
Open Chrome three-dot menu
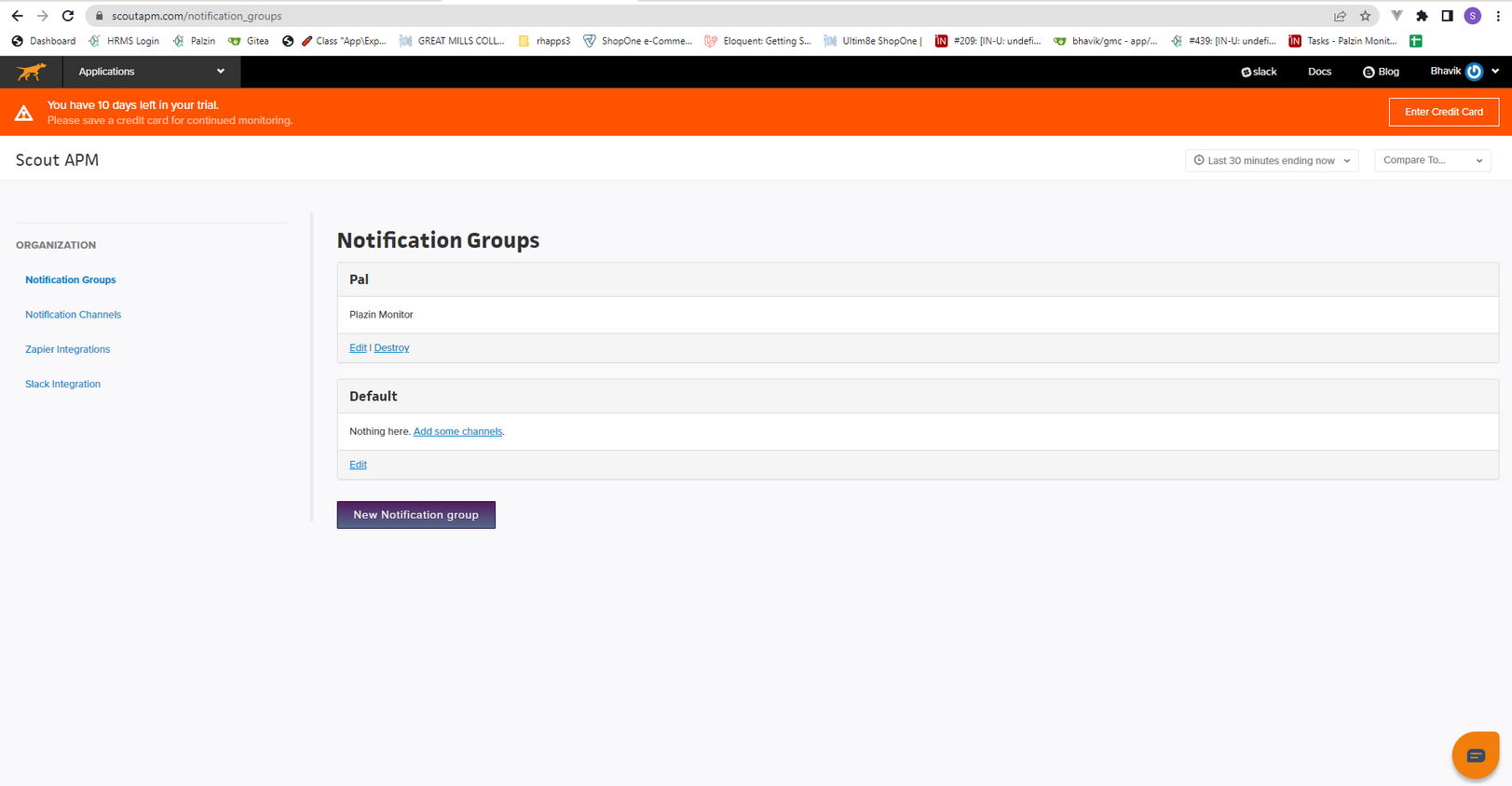(x=1498, y=16)
